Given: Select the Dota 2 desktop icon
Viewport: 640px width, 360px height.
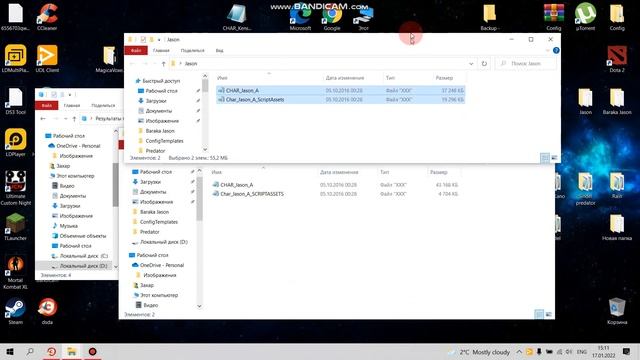Looking at the screenshot, I should point(617,58).
